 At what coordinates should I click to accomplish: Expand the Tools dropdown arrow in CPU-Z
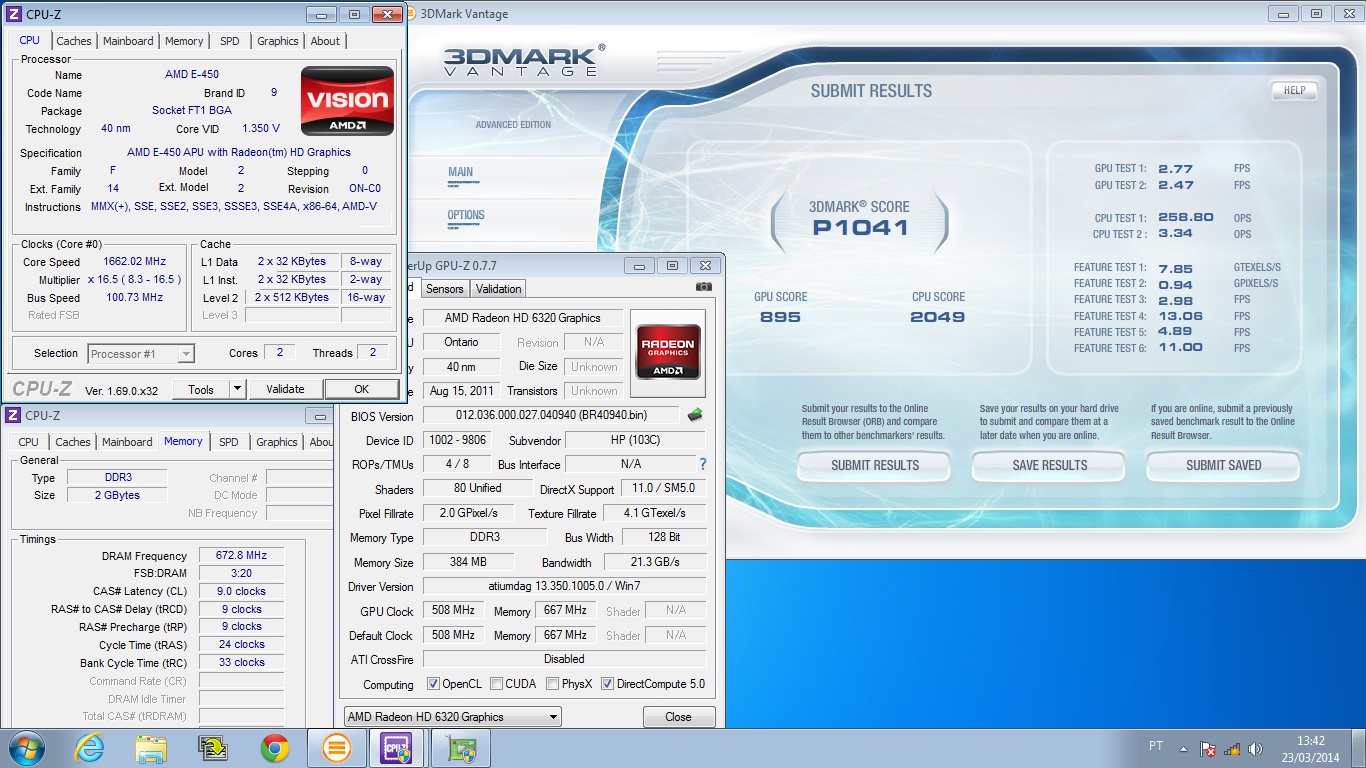click(237, 389)
